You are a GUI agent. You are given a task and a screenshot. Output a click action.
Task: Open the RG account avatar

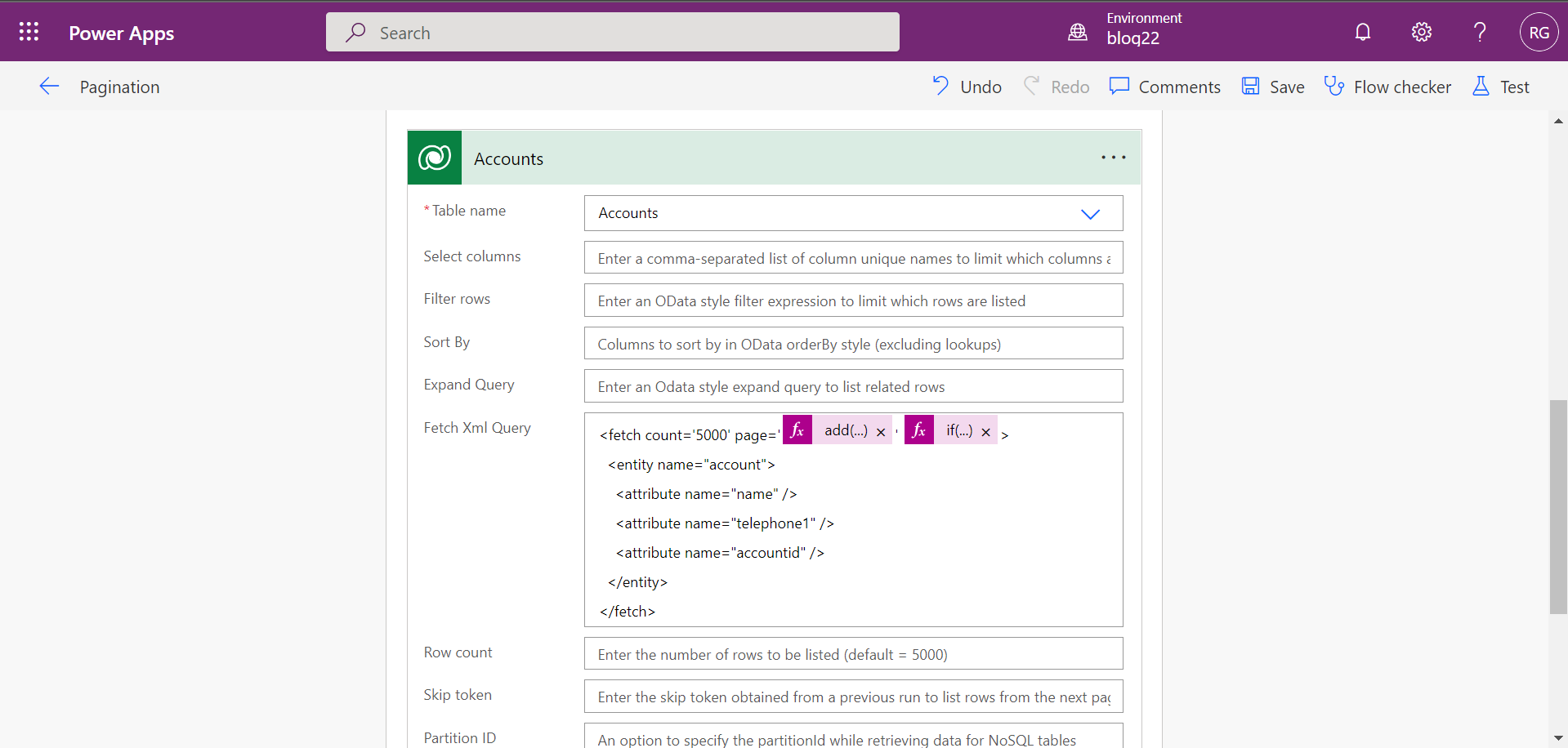coord(1539,32)
